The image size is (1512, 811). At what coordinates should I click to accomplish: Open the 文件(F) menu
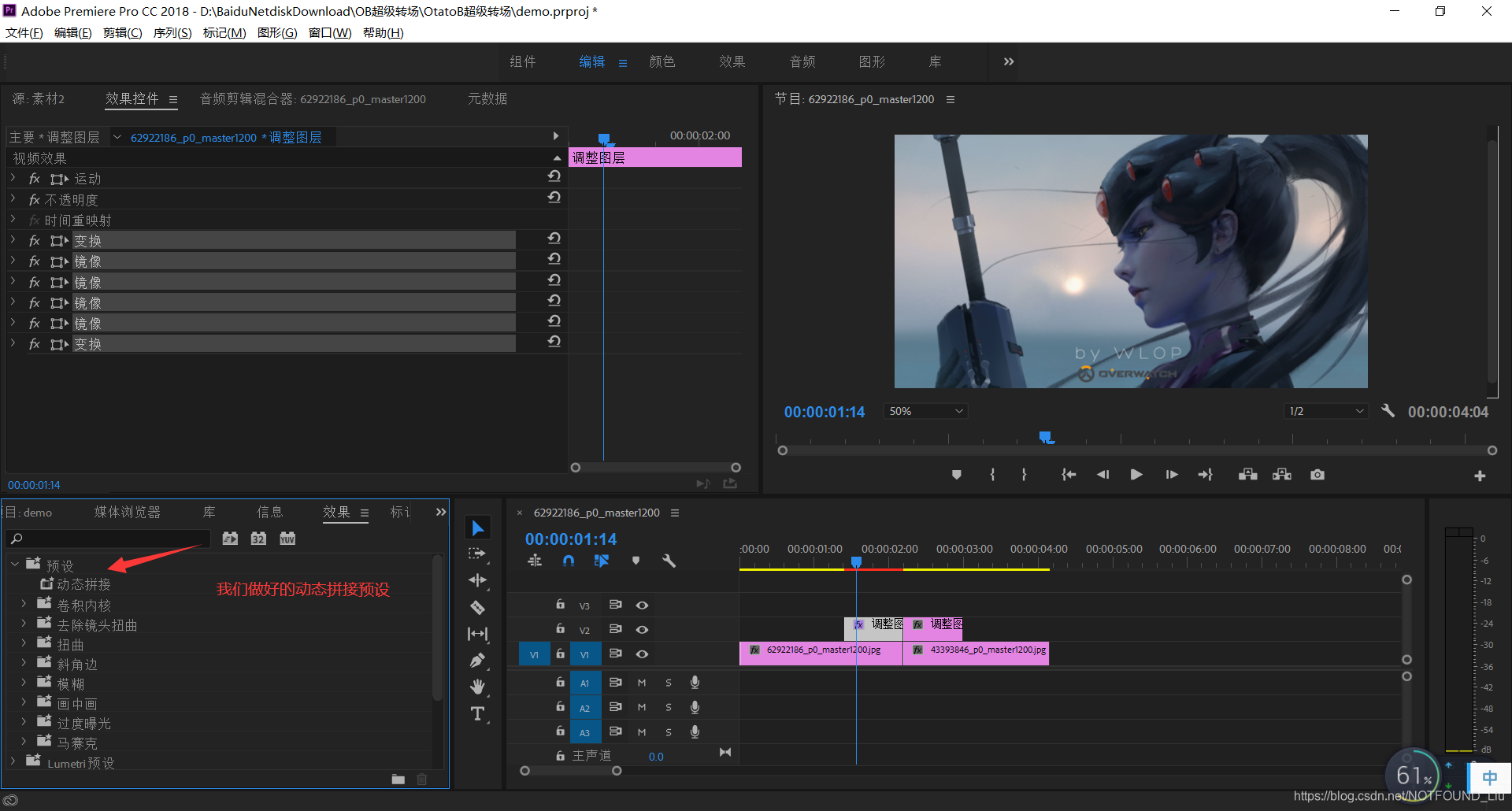(24, 33)
